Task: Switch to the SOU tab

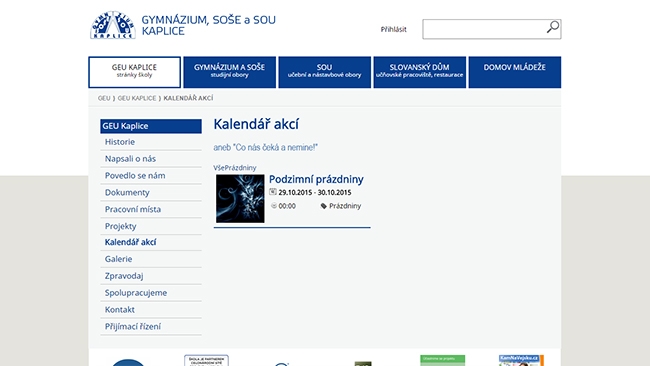Action: (325, 72)
